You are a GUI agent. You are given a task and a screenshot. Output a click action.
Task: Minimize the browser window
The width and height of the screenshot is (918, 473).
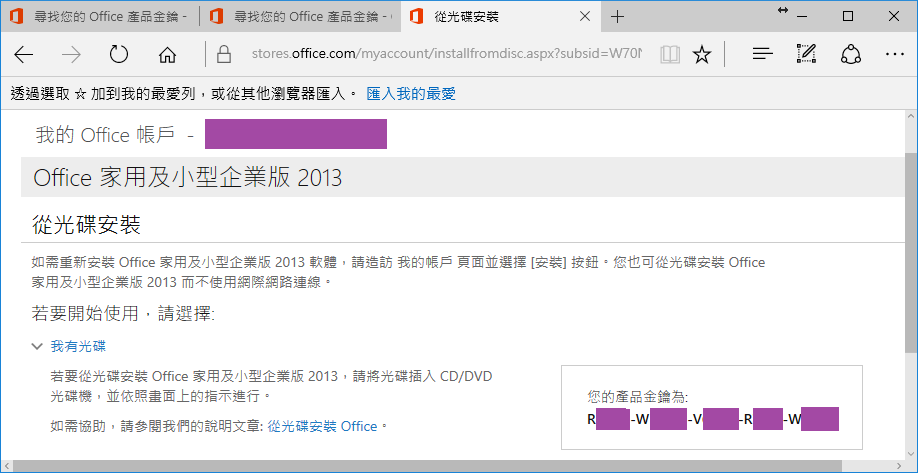coord(803,17)
